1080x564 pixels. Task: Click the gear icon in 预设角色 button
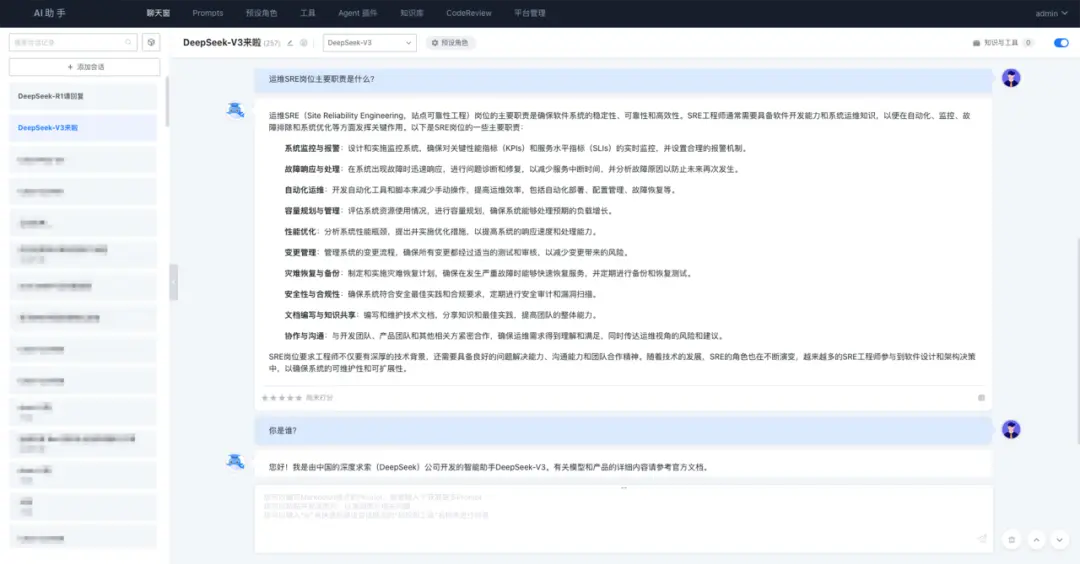pos(435,43)
